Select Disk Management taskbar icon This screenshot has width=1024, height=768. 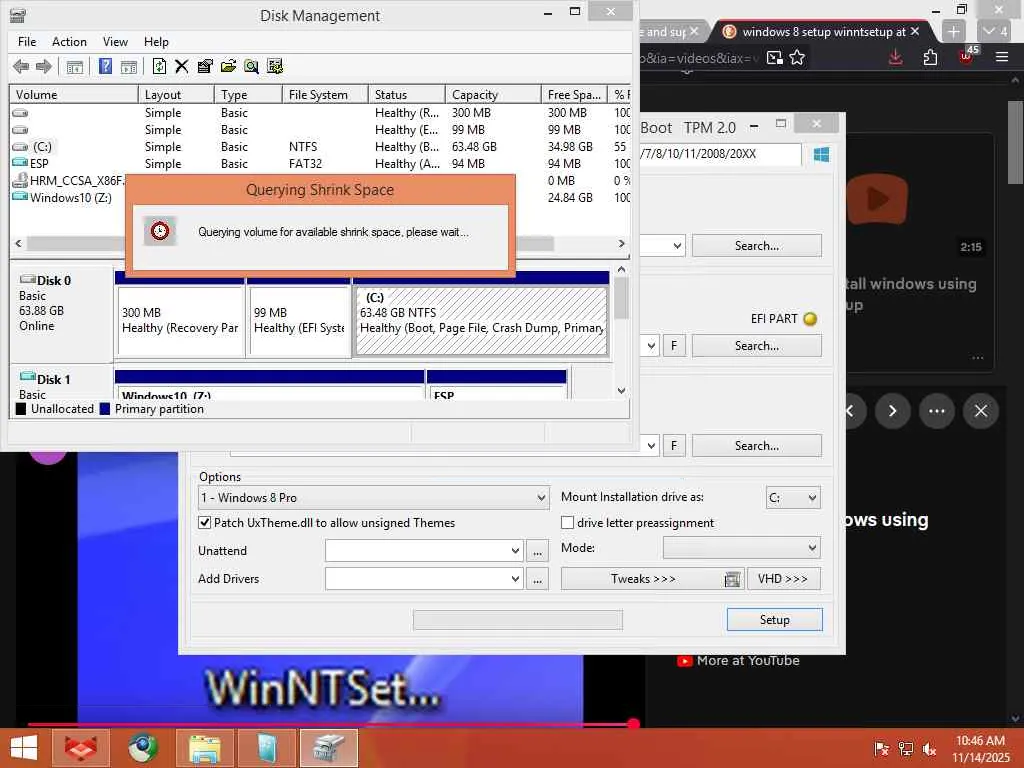(328, 748)
